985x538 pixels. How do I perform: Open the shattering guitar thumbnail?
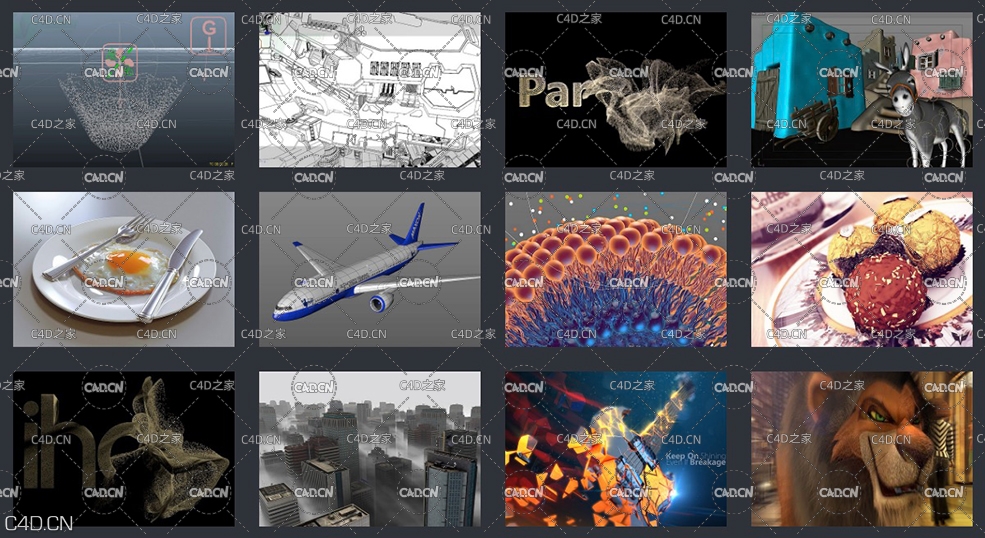(615, 449)
